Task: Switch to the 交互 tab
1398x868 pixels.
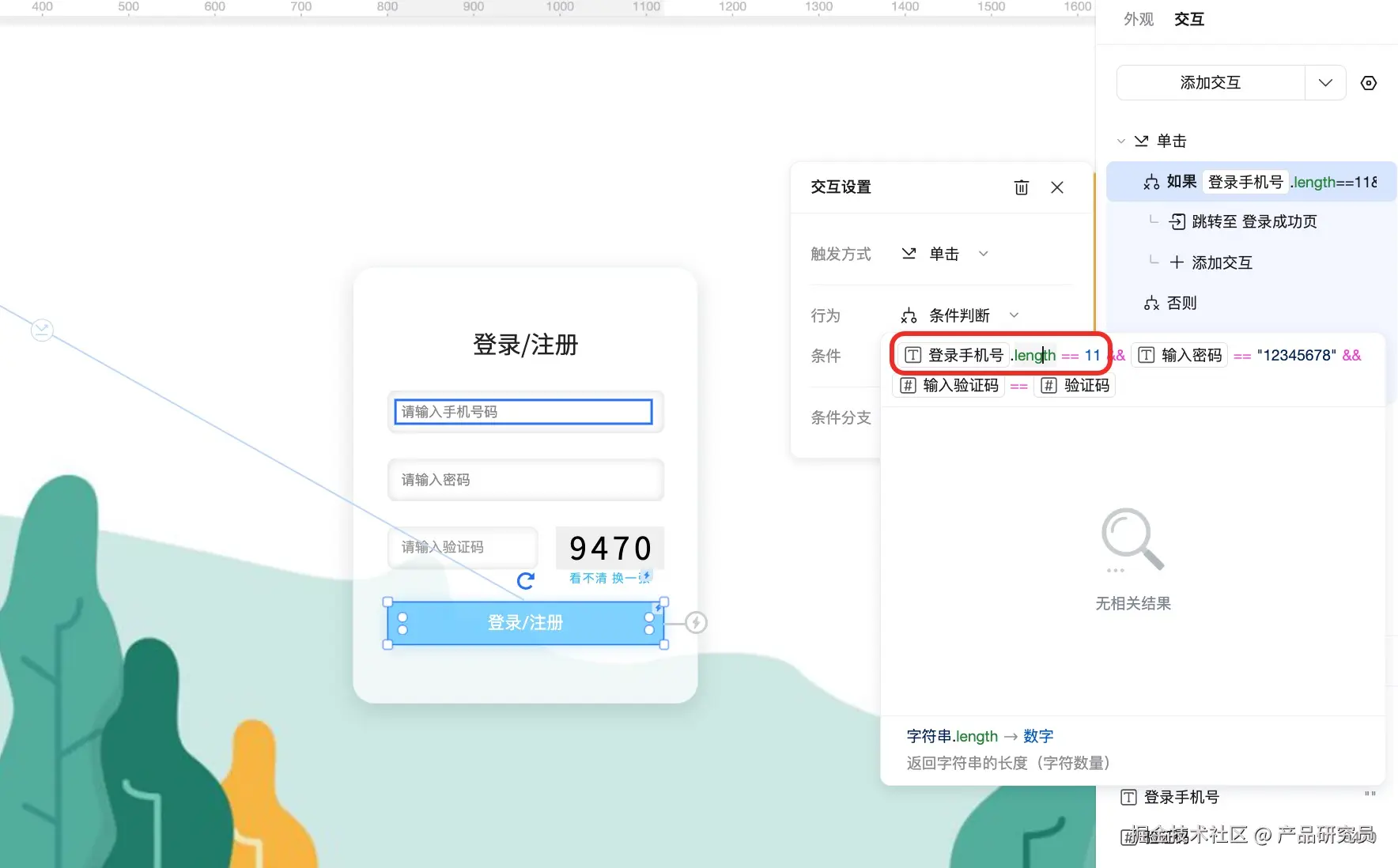Action: [1189, 19]
